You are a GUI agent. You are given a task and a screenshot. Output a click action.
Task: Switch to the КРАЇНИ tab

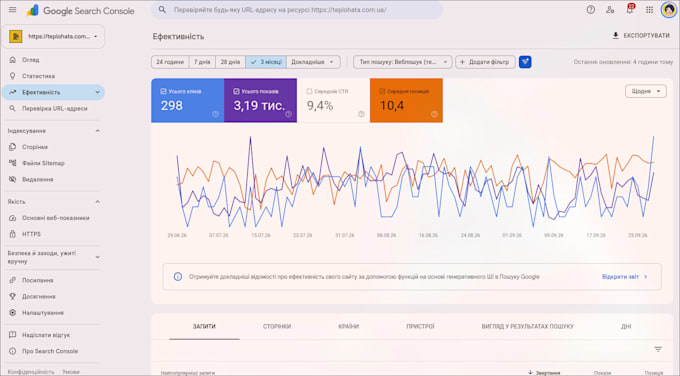pos(349,327)
